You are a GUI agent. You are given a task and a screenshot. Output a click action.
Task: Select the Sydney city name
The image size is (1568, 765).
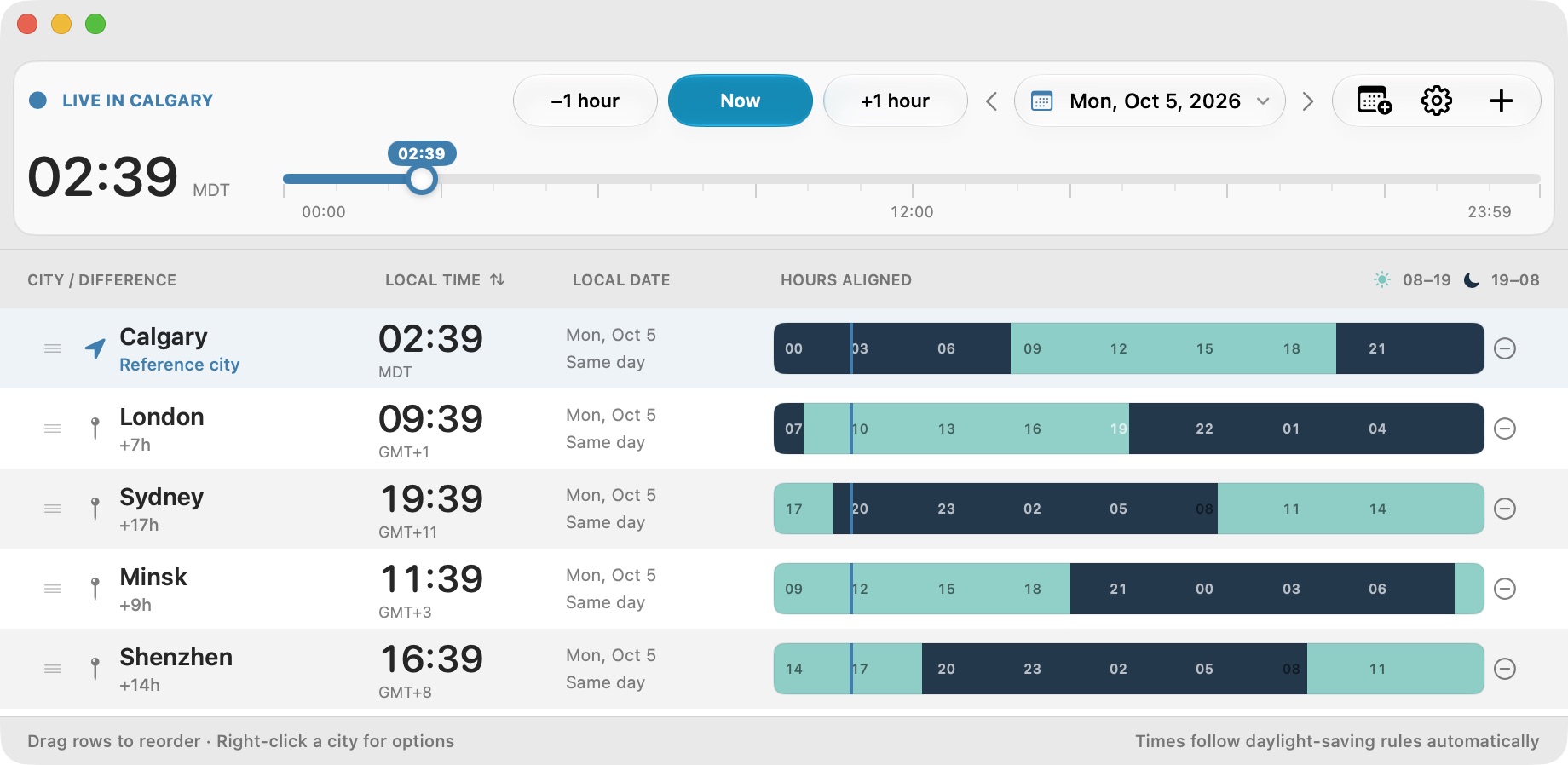(162, 497)
